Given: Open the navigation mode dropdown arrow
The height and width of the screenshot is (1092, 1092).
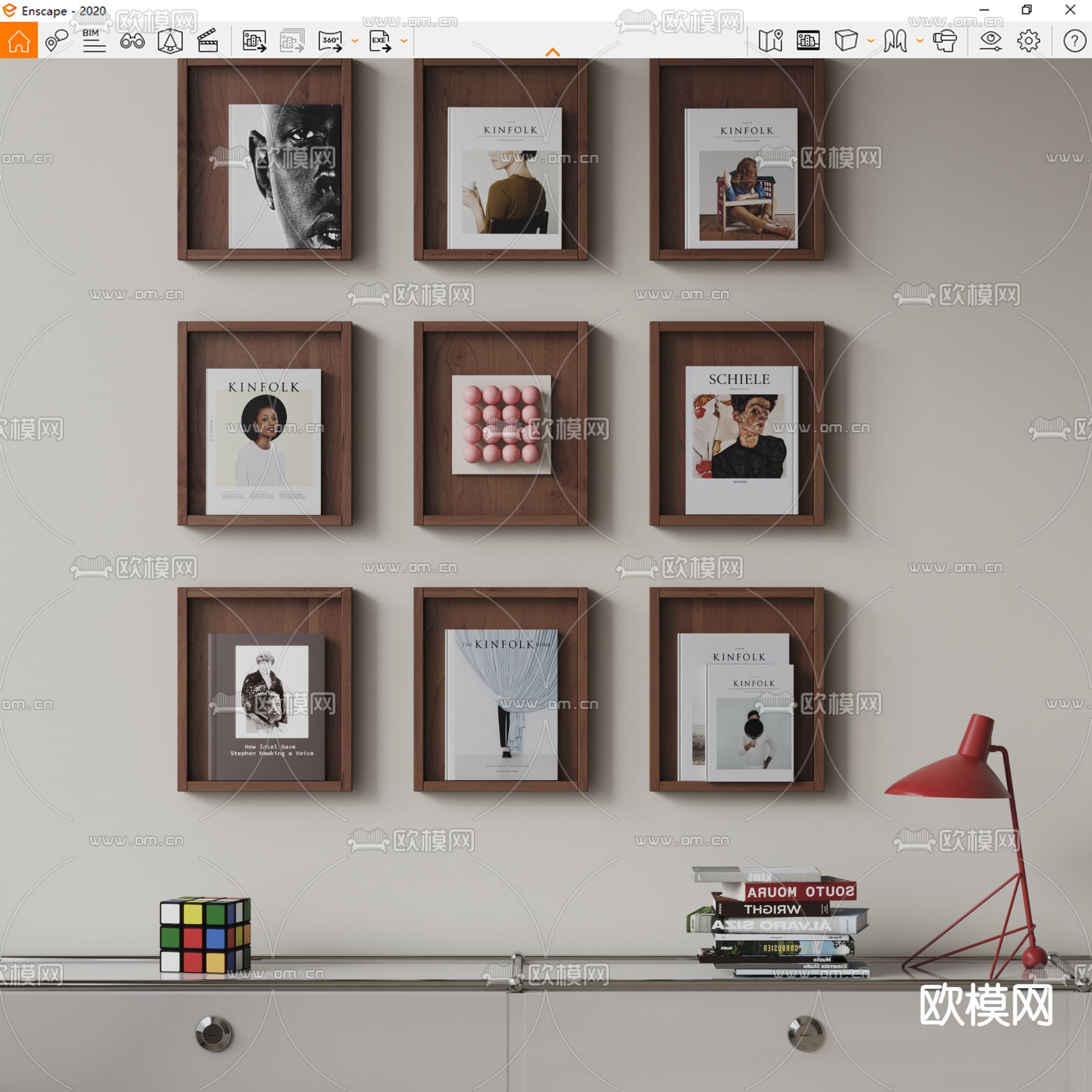Looking at the screenshot, I should pos(920,41).
